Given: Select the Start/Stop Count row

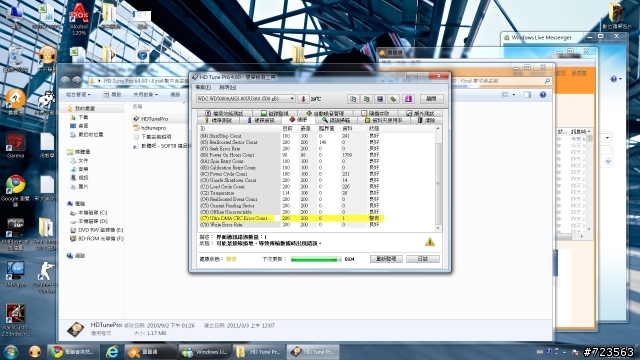Looking at the screenshot, I should (x=291, y=136).
